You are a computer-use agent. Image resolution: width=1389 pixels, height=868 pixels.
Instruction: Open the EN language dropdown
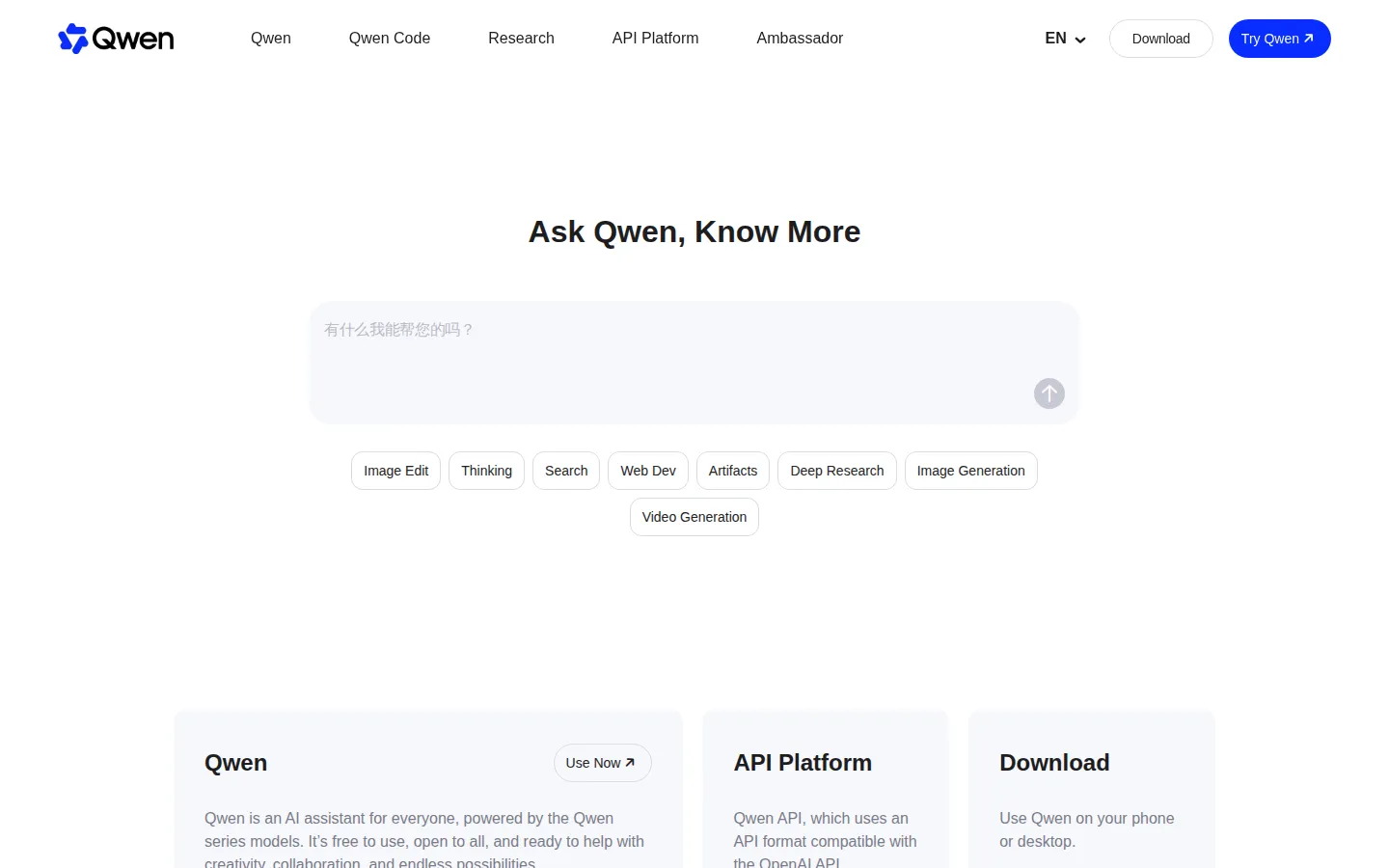pos(1066,39)
